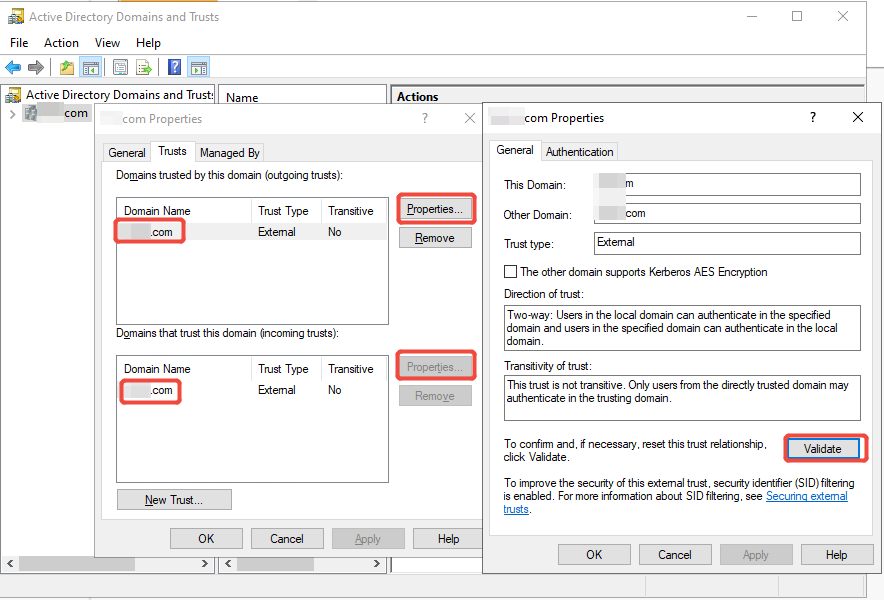Select Active Directory Domains and Trusts root node
Screen dimensions: 884x600
(x=120, y=95)
